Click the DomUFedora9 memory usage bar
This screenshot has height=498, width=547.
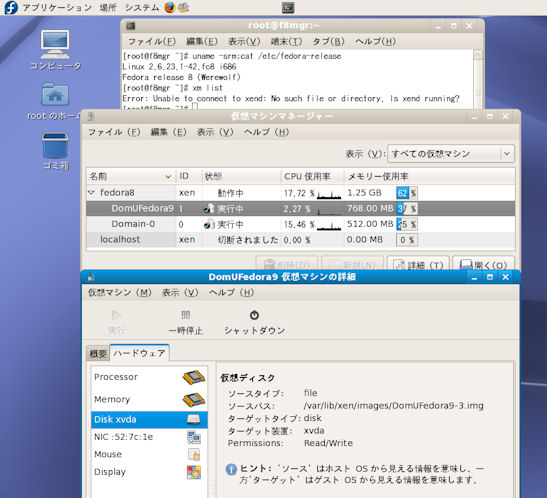tap(407, 209)
